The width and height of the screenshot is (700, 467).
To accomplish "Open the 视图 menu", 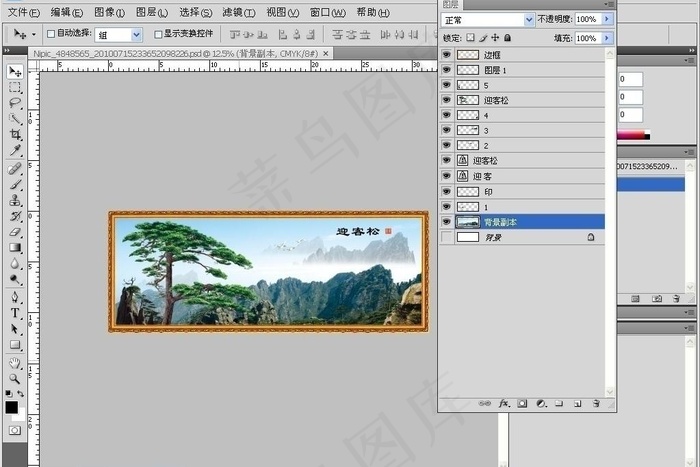I will (283, 13).
